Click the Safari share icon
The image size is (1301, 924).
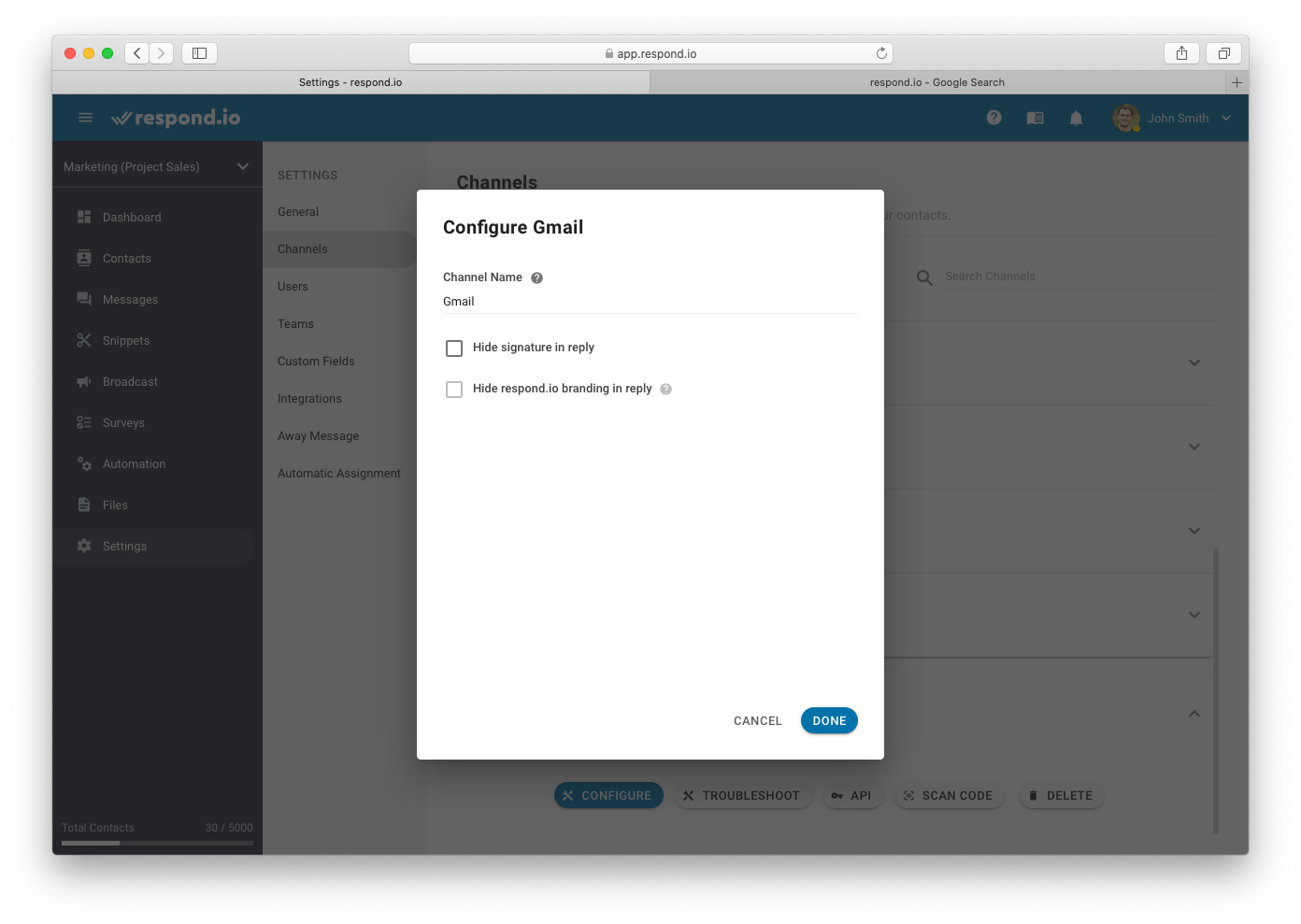click(x=1181, y=53)
